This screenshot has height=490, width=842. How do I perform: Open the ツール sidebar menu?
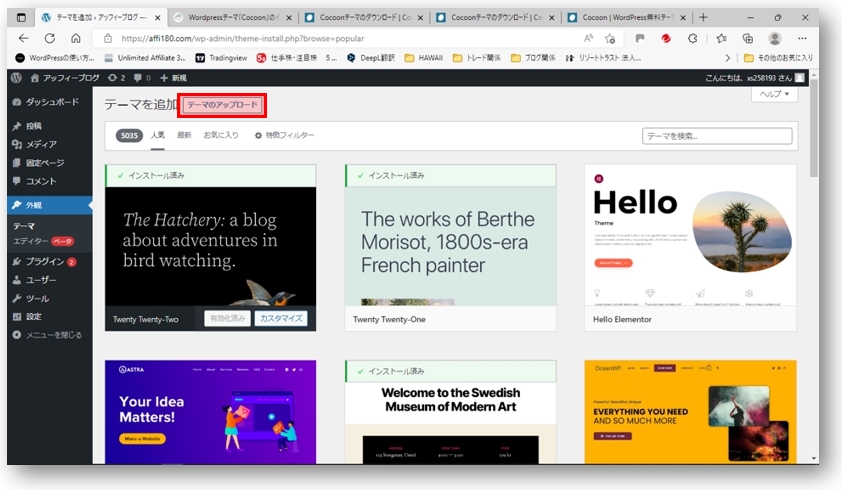click(x=49, y=298)
